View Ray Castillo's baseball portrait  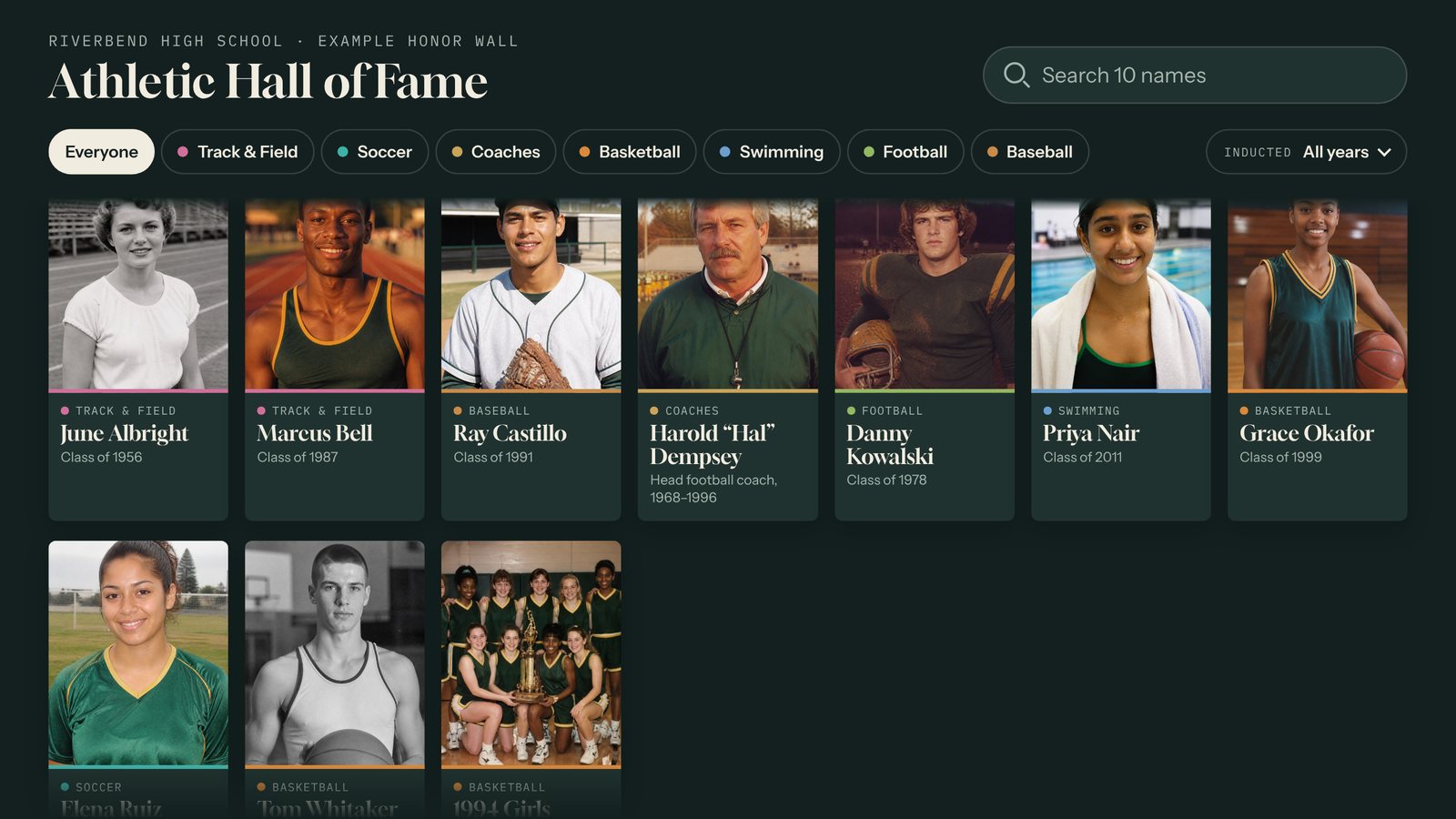click(x=531, y=294)
